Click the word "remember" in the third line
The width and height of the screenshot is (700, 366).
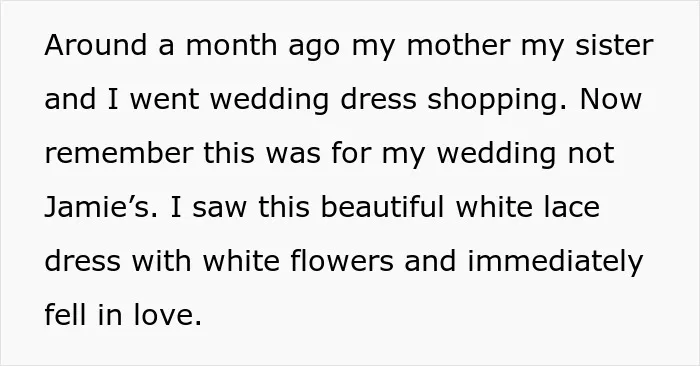click(x=119, y=153)
